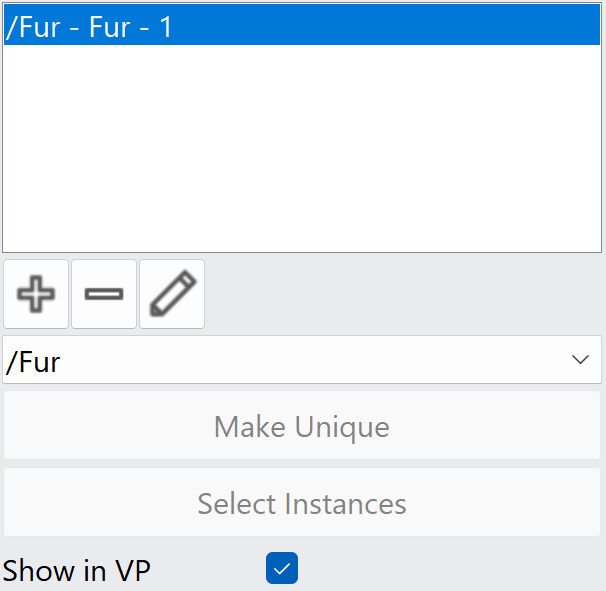
Task: Uncheck the blue viewport display checkbox
Action: [282, 568]
